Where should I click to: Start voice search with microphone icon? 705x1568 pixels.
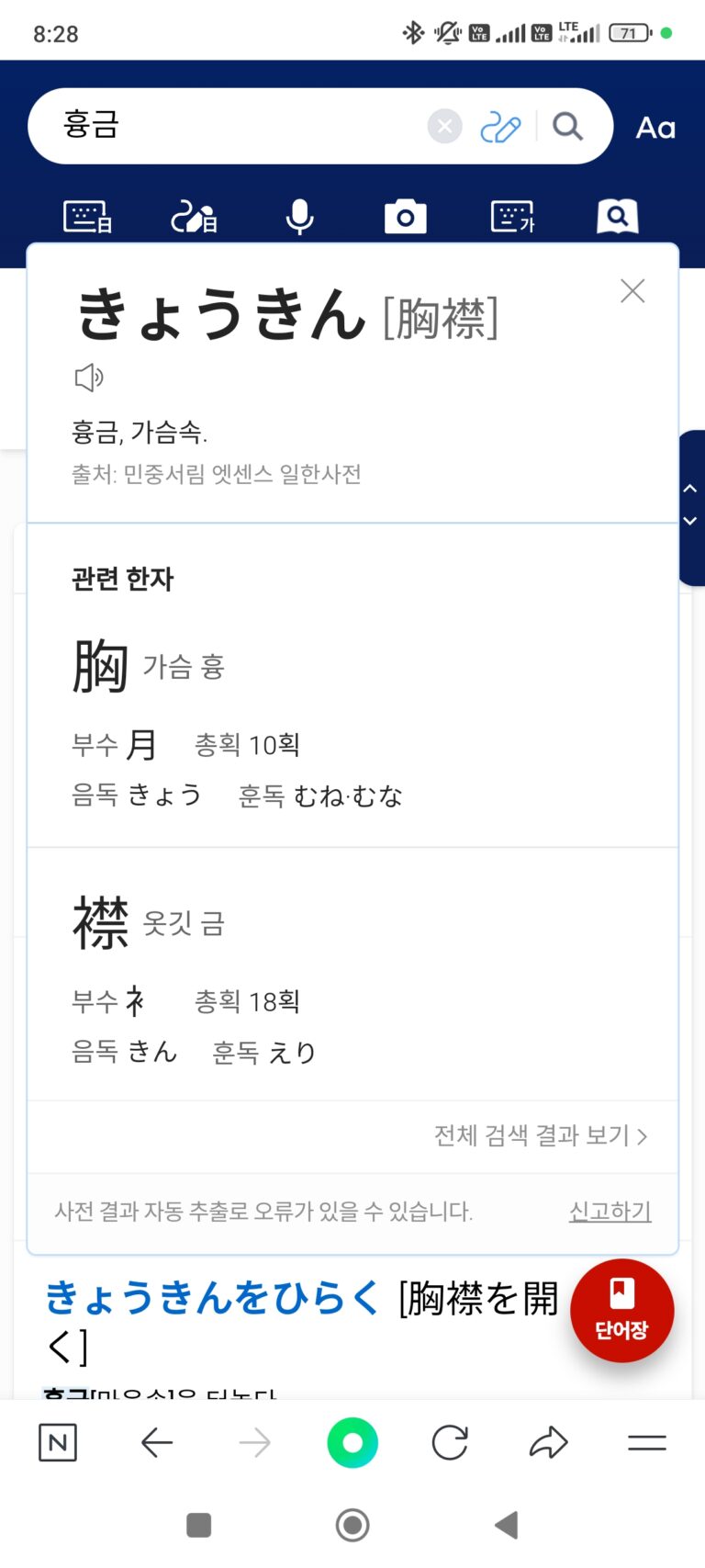point(299,217)
